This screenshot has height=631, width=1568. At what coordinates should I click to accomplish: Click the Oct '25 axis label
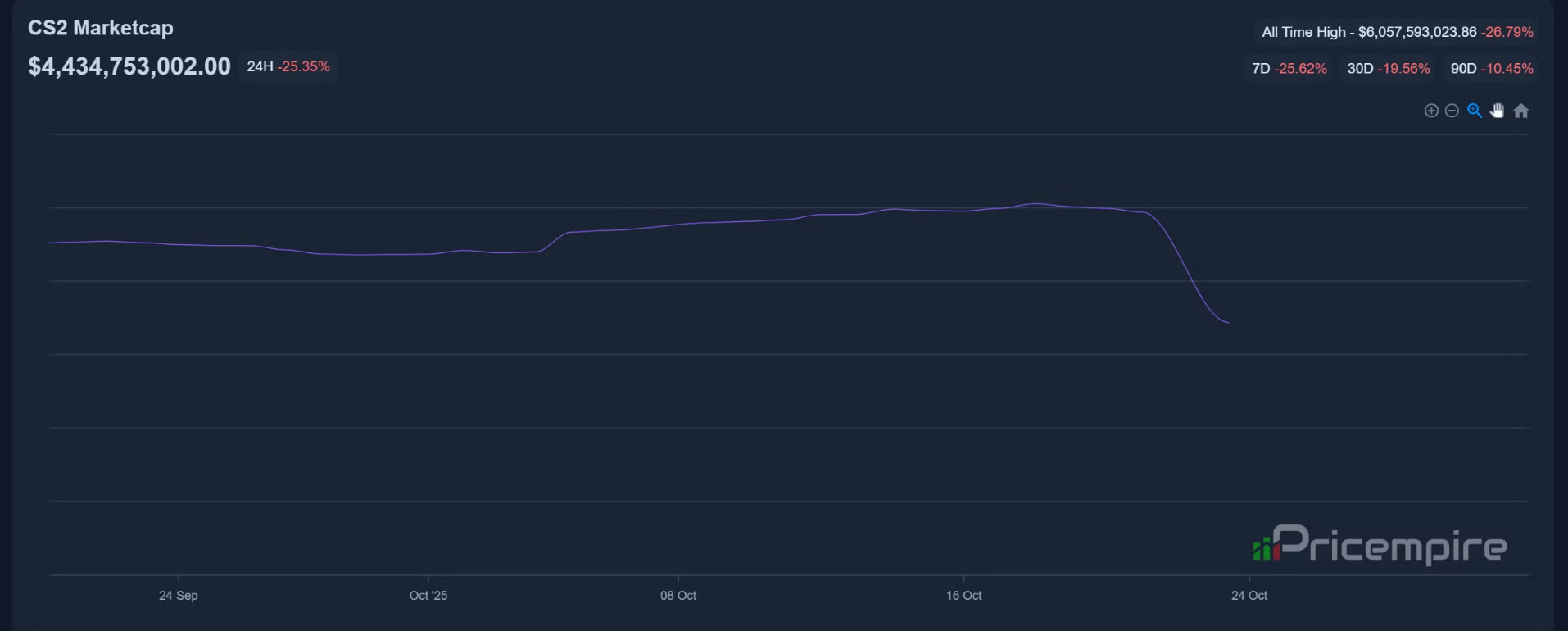click(x=428, y=596)
